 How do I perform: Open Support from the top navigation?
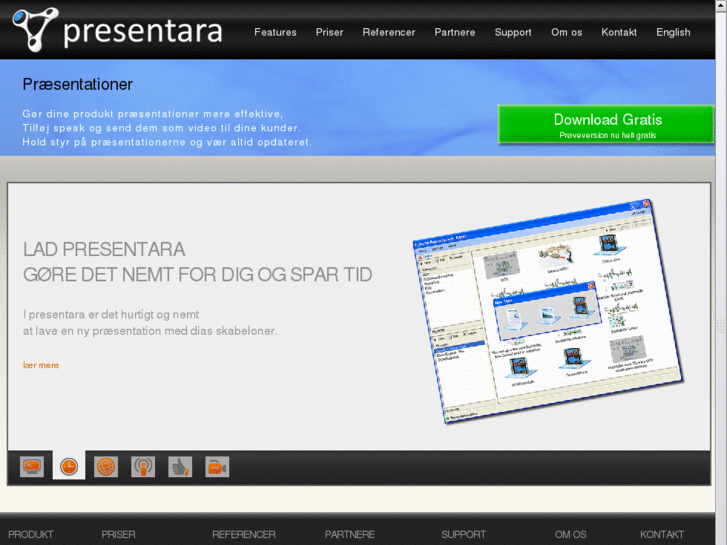pos(513,32)
